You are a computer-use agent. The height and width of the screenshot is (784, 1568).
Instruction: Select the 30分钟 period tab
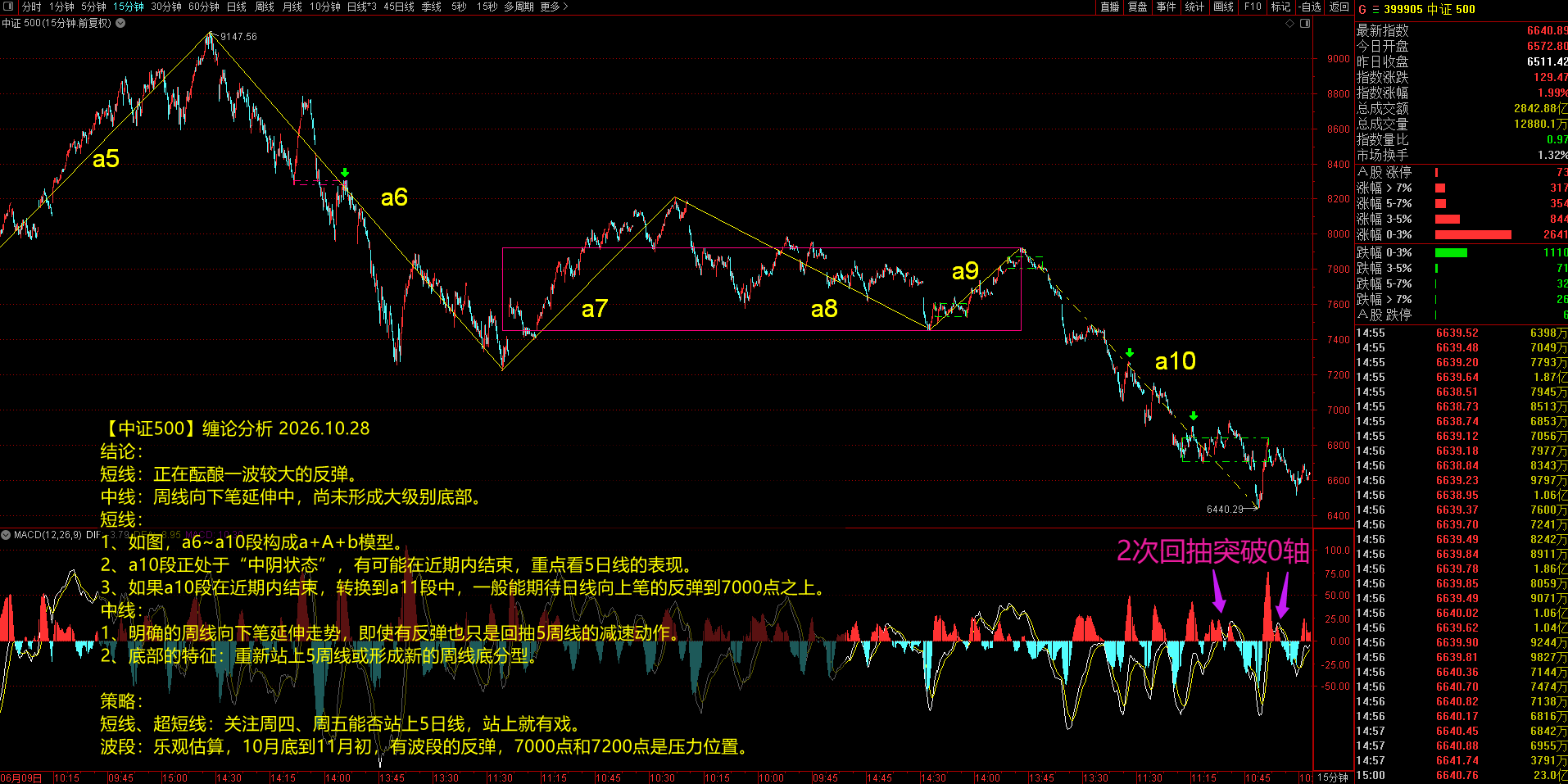click(x=166, y=7)
